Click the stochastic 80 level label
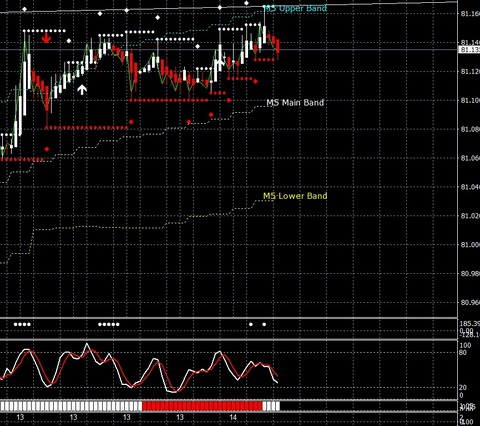The width and height of the screenshot is (480, 426). tap(463, 352)
